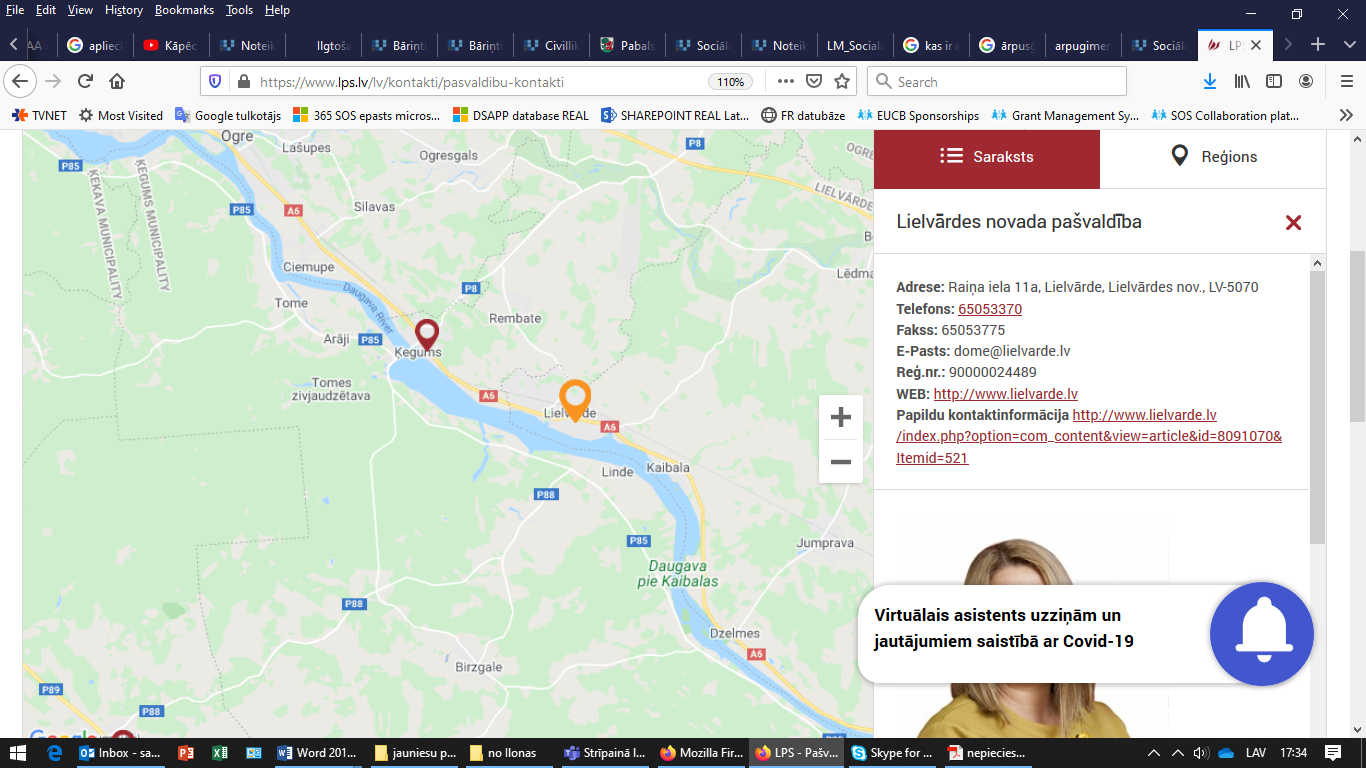Open Most Visited bookmarks folder
Viewport: 1366px width, 768px height.
pyautogui.click(x=120, y=115)
